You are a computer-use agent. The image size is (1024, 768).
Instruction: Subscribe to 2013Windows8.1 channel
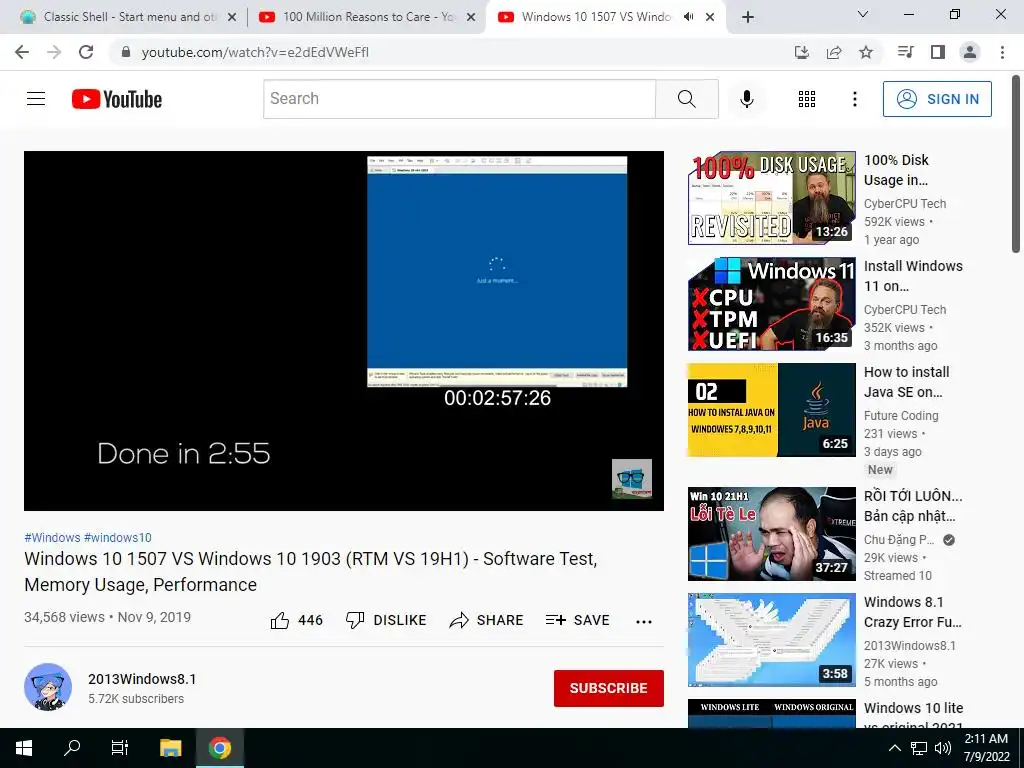609,688
